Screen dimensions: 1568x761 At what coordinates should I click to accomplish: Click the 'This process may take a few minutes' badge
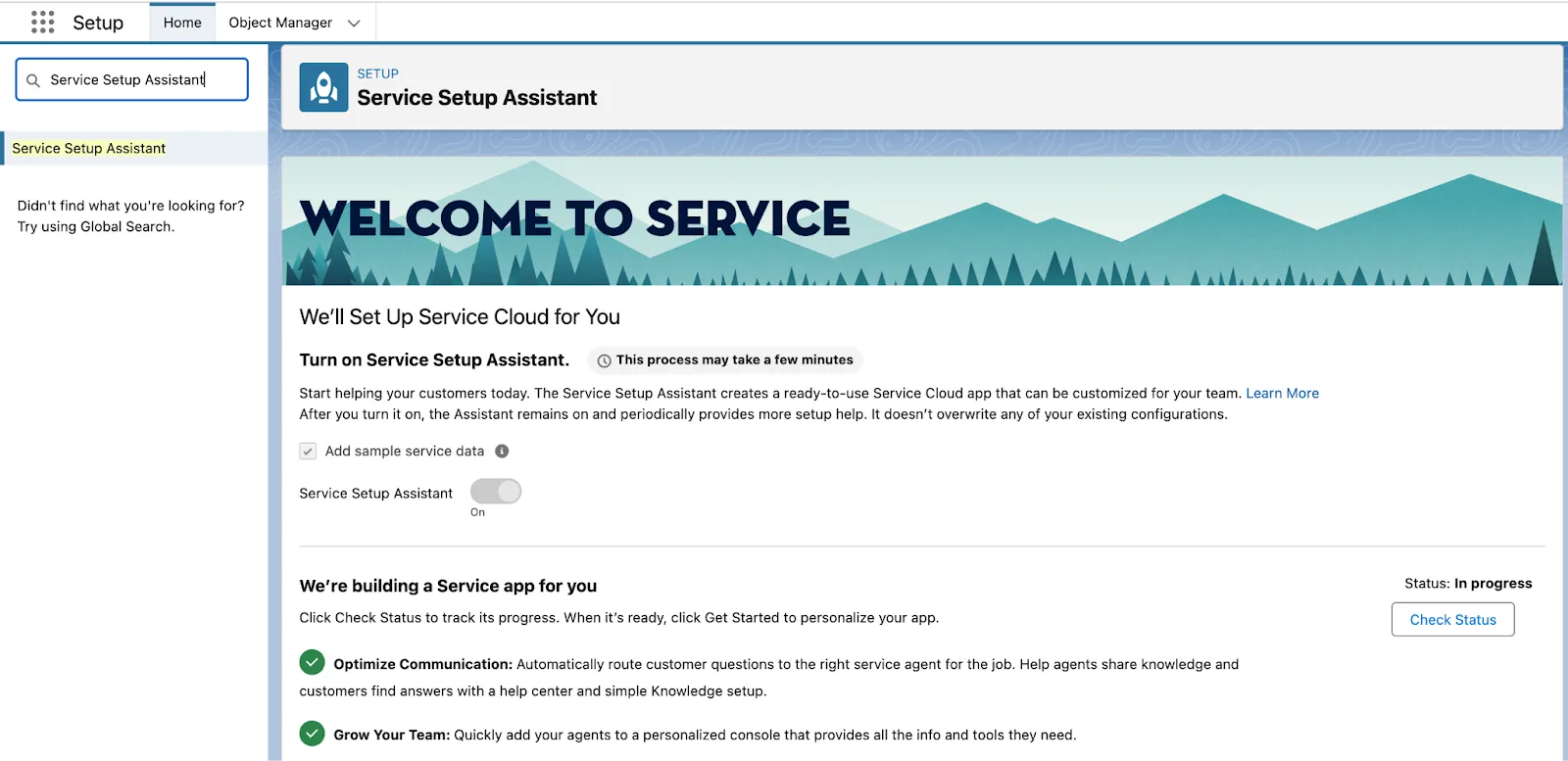[725, 360]
